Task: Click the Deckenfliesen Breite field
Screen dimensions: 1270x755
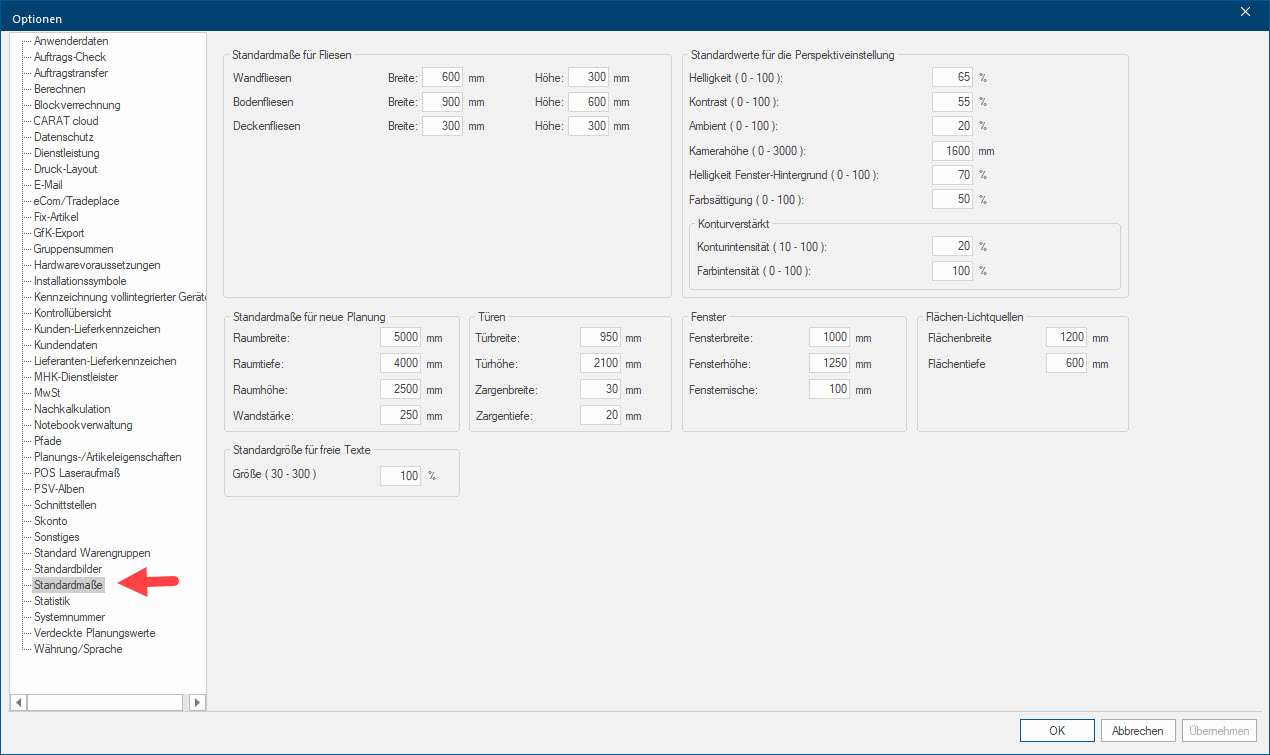Action: (442, 126)
